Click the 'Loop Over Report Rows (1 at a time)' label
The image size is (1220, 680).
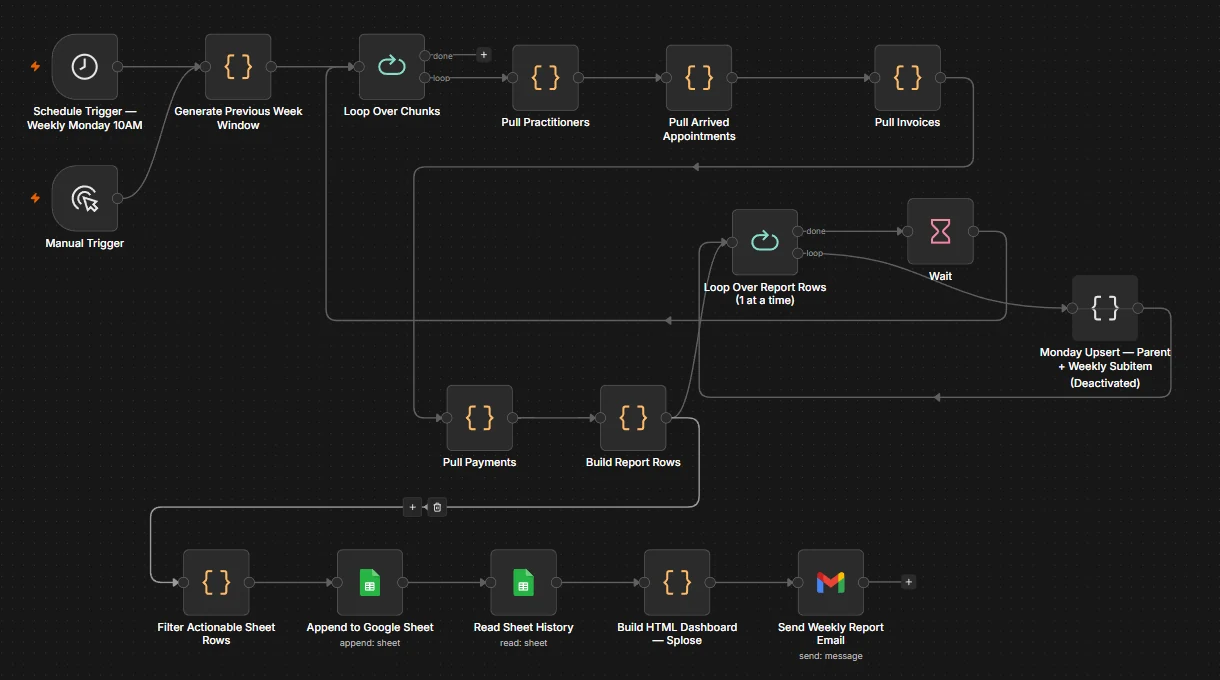click(x=765, y=293)
